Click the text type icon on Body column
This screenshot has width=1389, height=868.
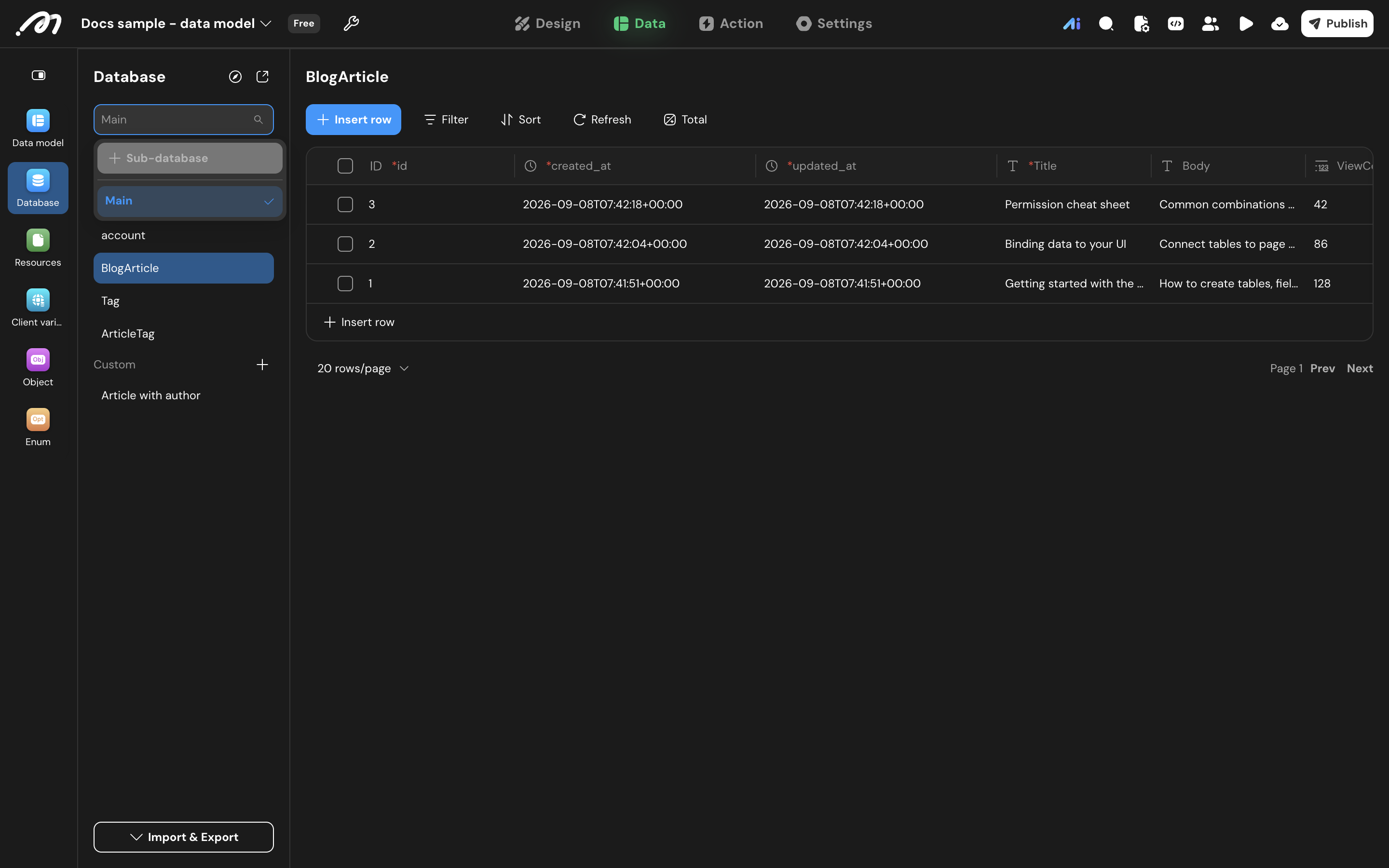pos(1167,166)
